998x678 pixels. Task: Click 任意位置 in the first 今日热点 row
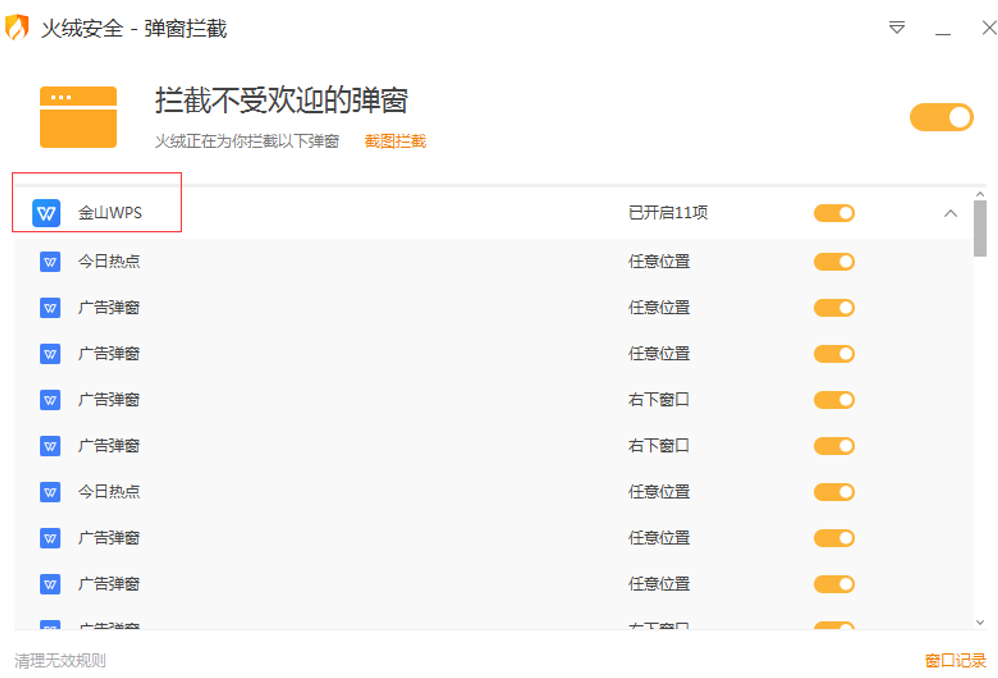659,261
